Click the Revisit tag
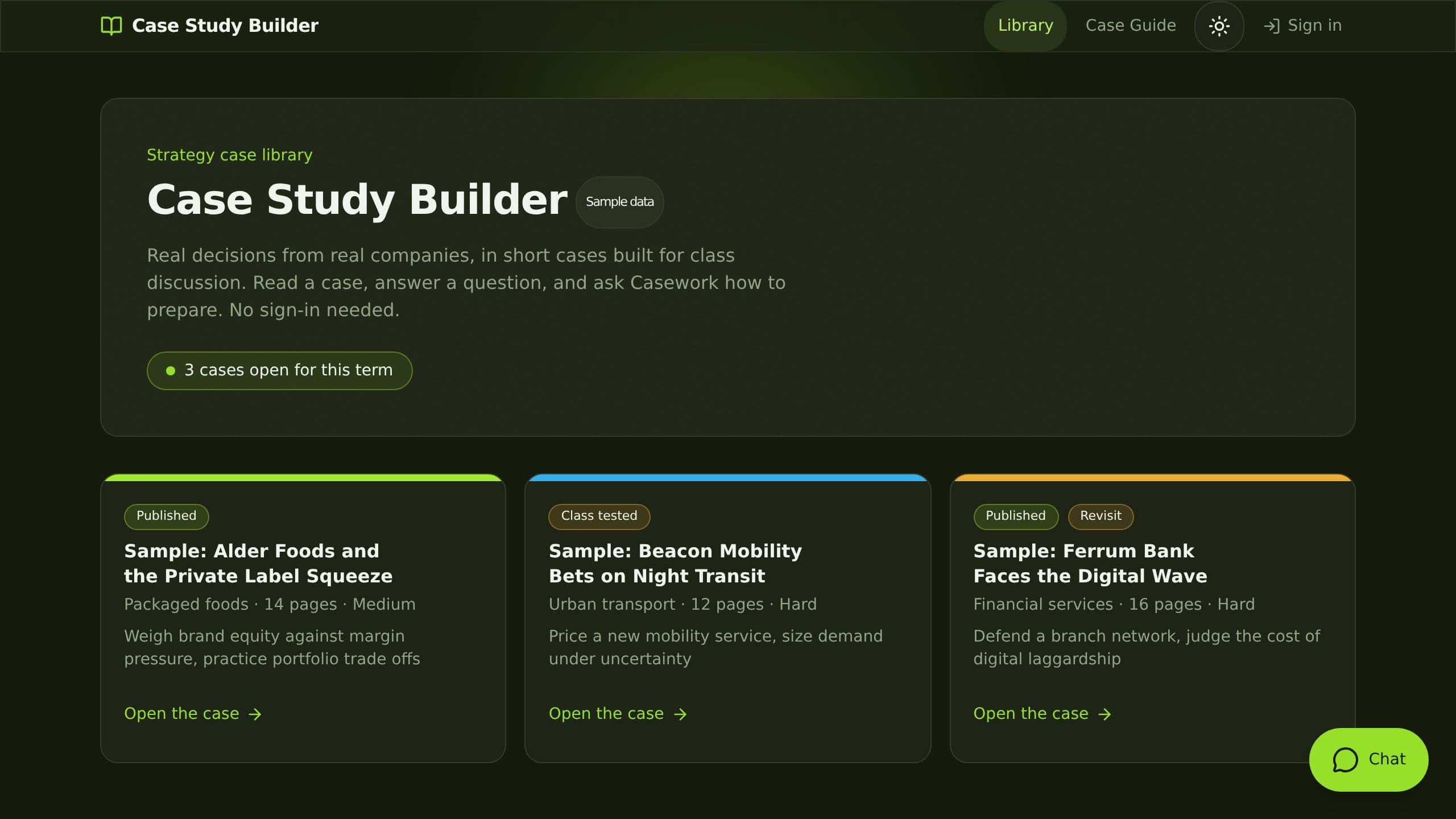This screenshot has height=819, width=1456. (1101, 516)
